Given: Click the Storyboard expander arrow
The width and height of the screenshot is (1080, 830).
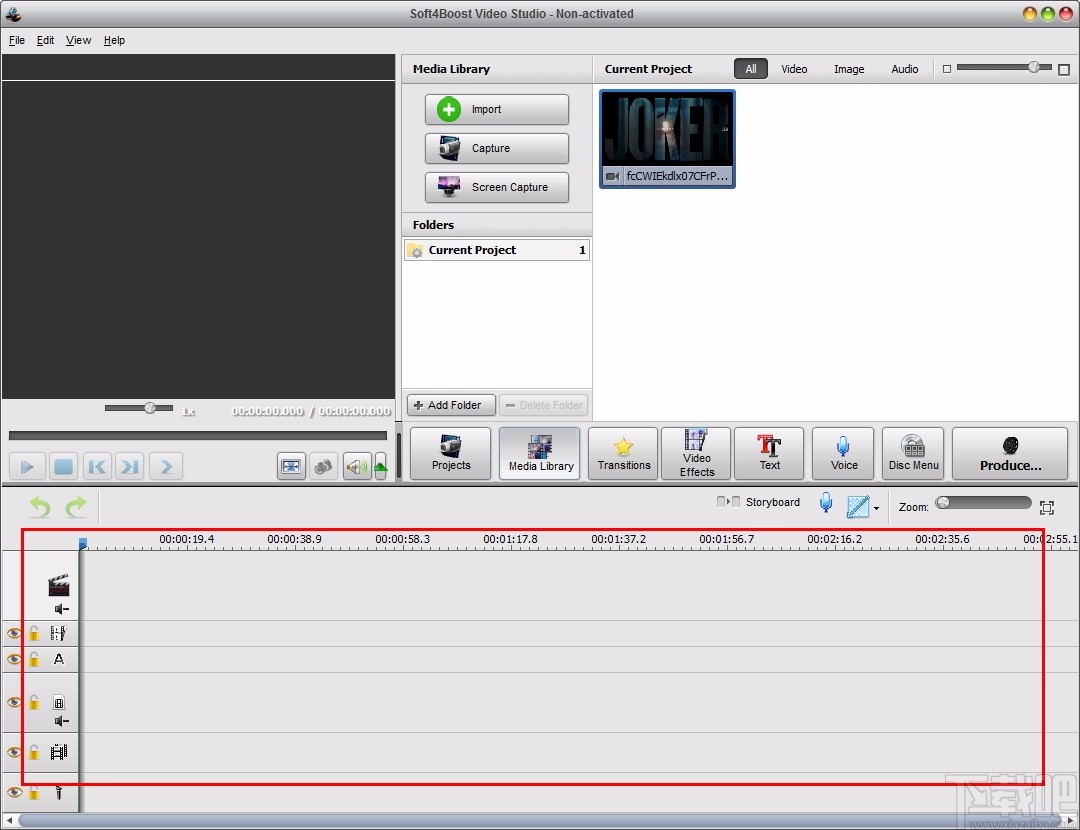Looking at the screenshot, I should 728,502.
